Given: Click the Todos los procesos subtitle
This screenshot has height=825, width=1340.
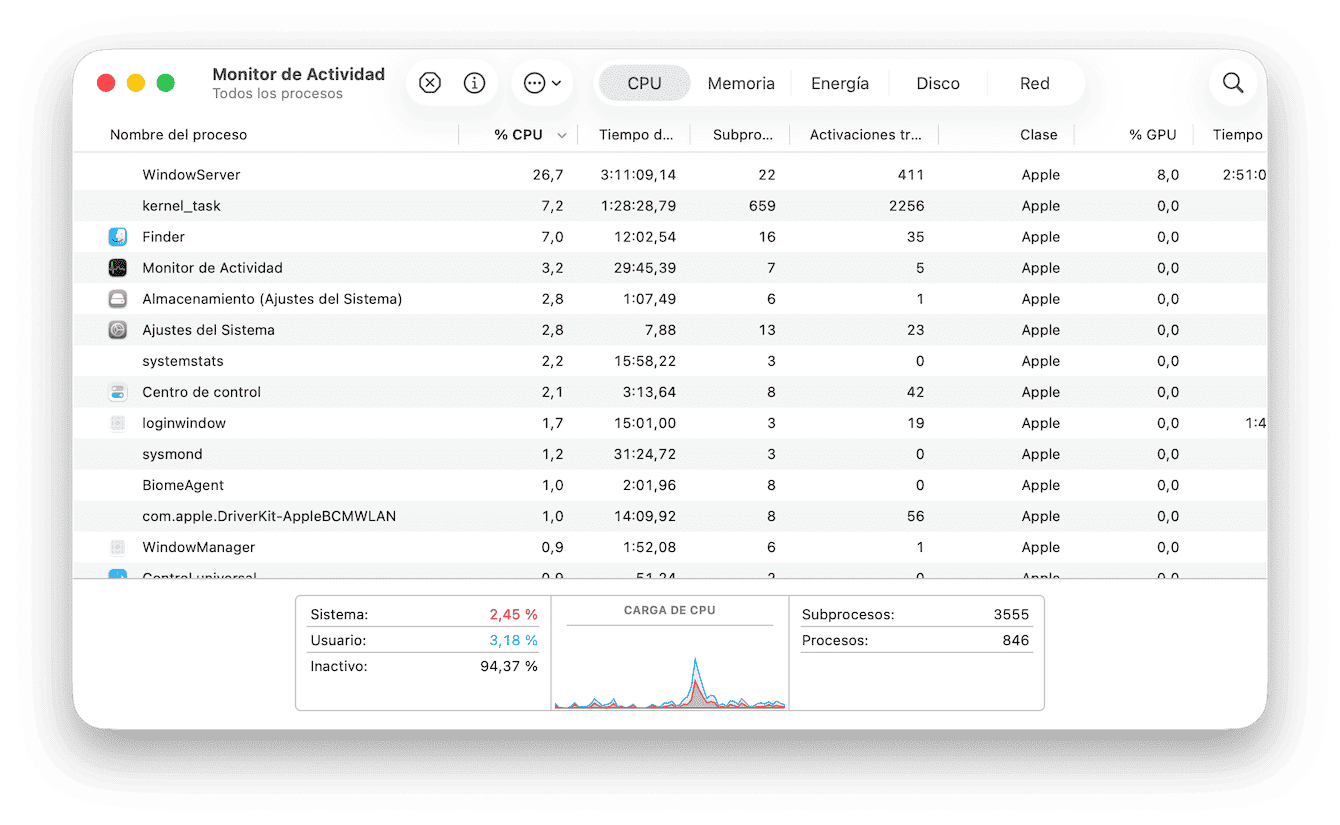Looking at the screenshot, I should click(x=277, y=94).
